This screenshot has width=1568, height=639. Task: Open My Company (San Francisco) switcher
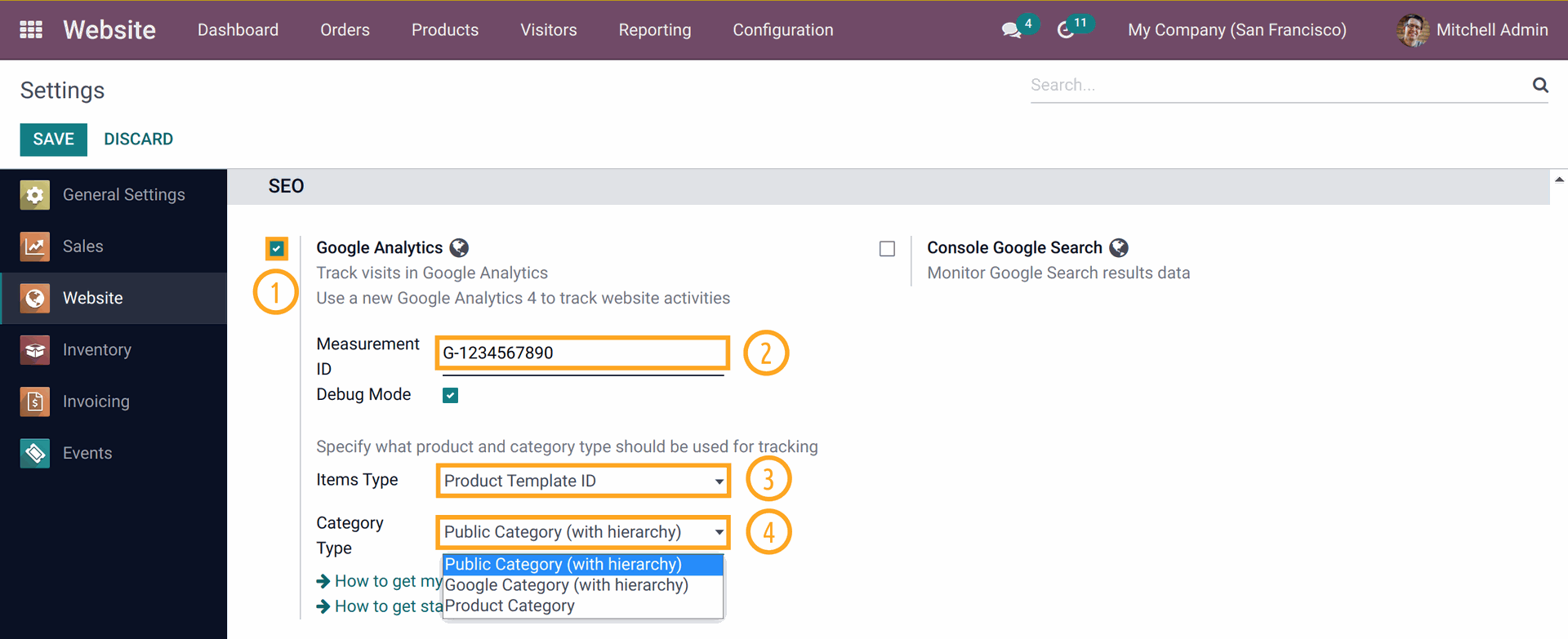tap(1236, 30)
